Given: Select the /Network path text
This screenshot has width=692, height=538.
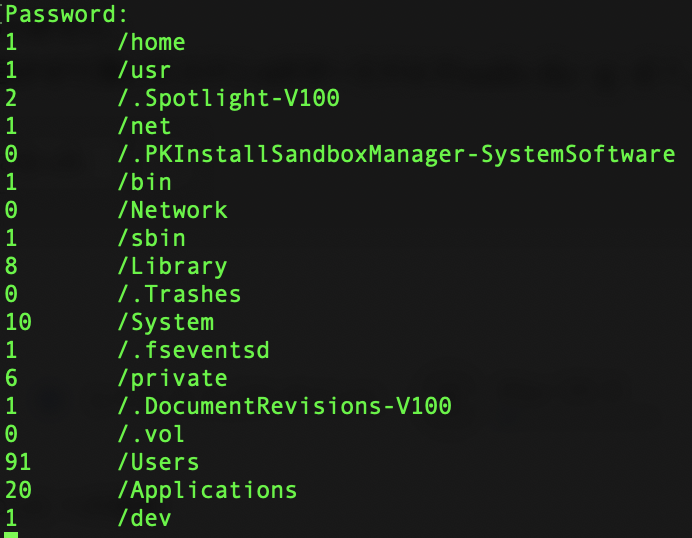Looking at the screenshot, I should coord(172,210).
